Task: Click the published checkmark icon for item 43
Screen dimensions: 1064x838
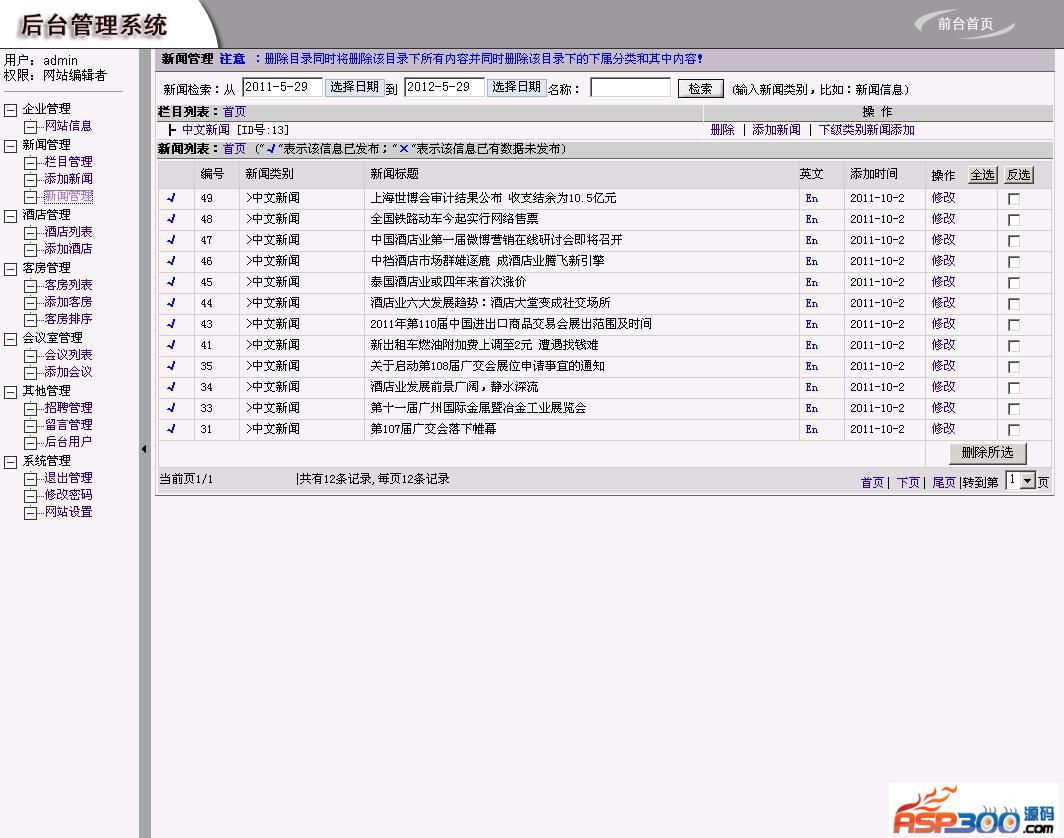Action: (171, 324)
